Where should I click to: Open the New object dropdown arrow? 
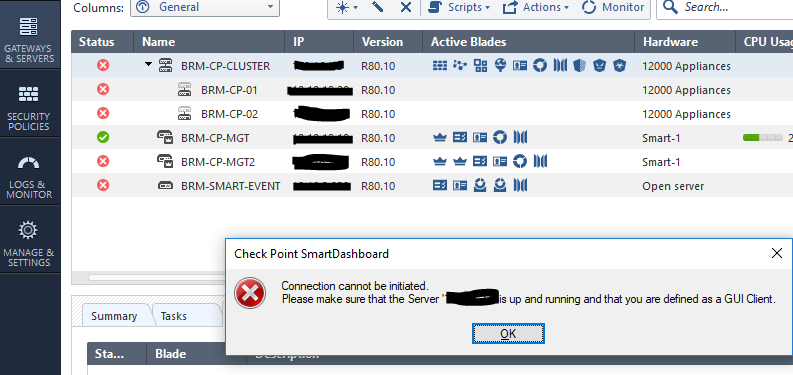[356, 8]
